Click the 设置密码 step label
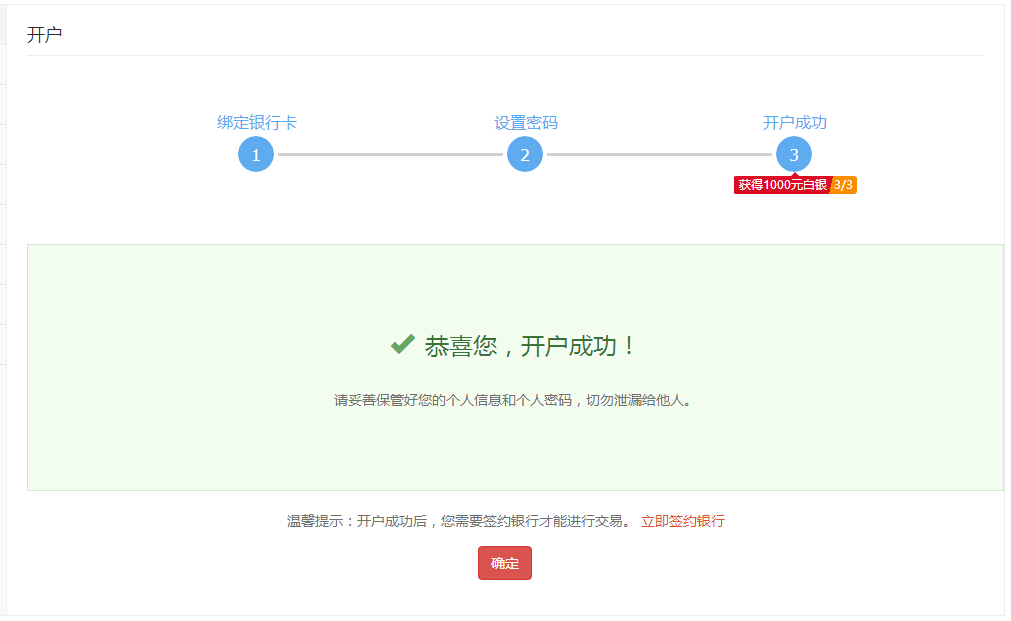1011x621 pixels. [x=524, y=121]
